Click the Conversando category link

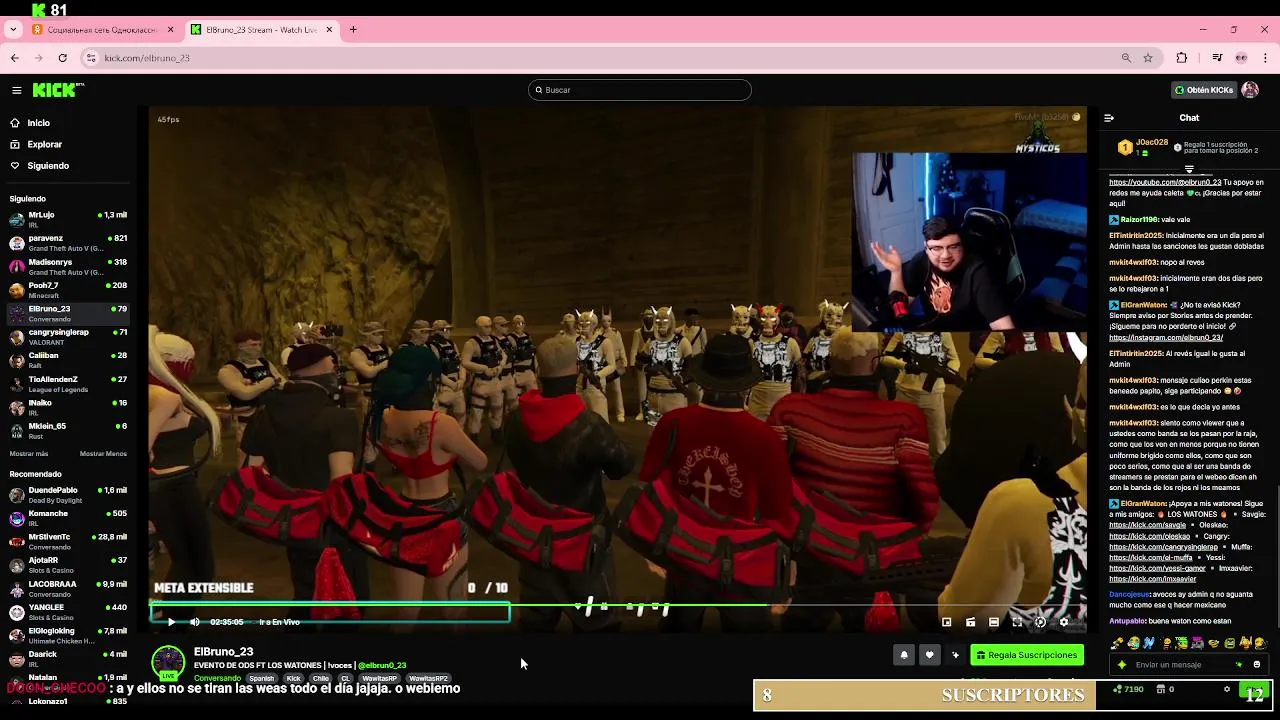(217, 679)
